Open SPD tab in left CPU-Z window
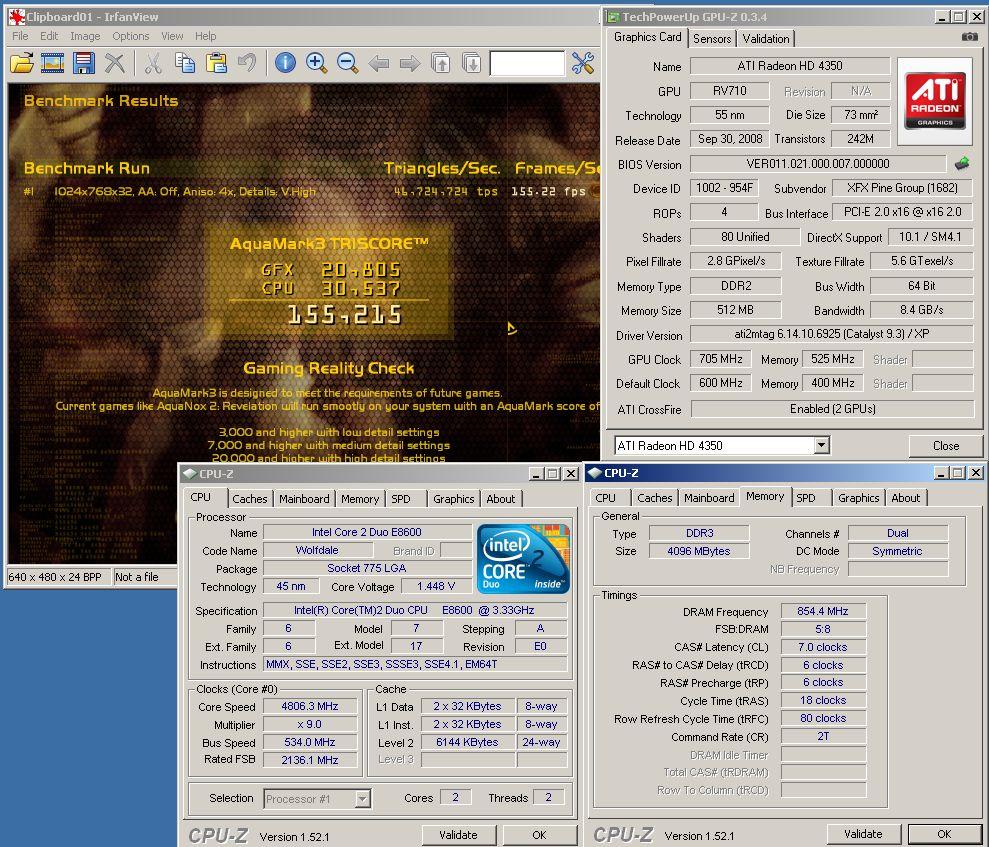Image resolution: width=989 pixels, height=847 pixels. (401, 498)
